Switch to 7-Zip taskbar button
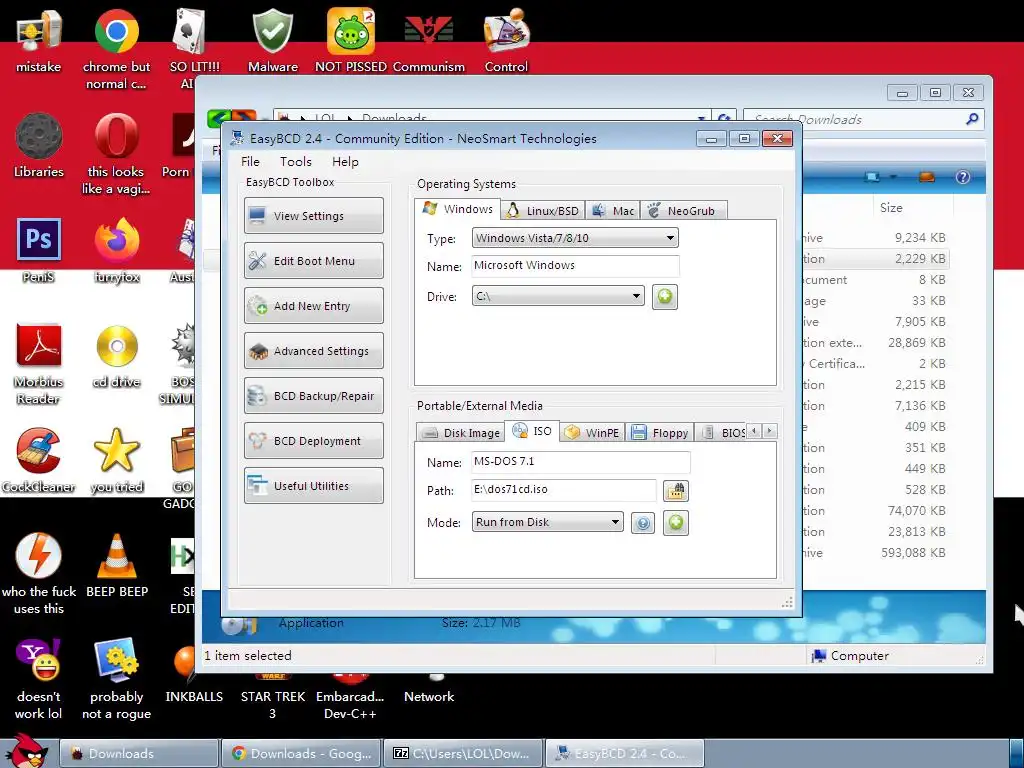This screenshot has width=1024, height=768. click(x=462, y=754)
